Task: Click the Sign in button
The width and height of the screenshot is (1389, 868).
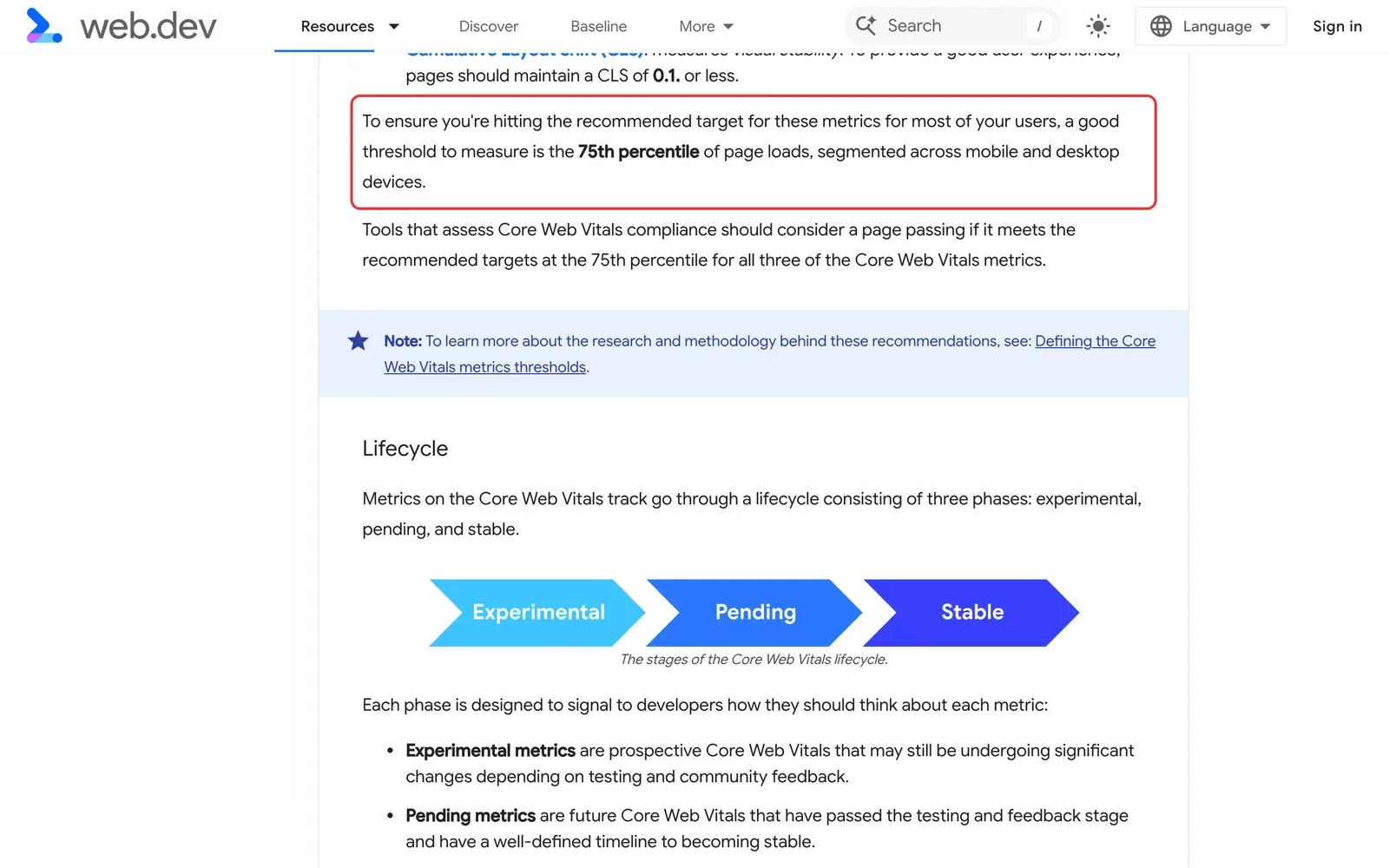Action: pos(1337,26)
